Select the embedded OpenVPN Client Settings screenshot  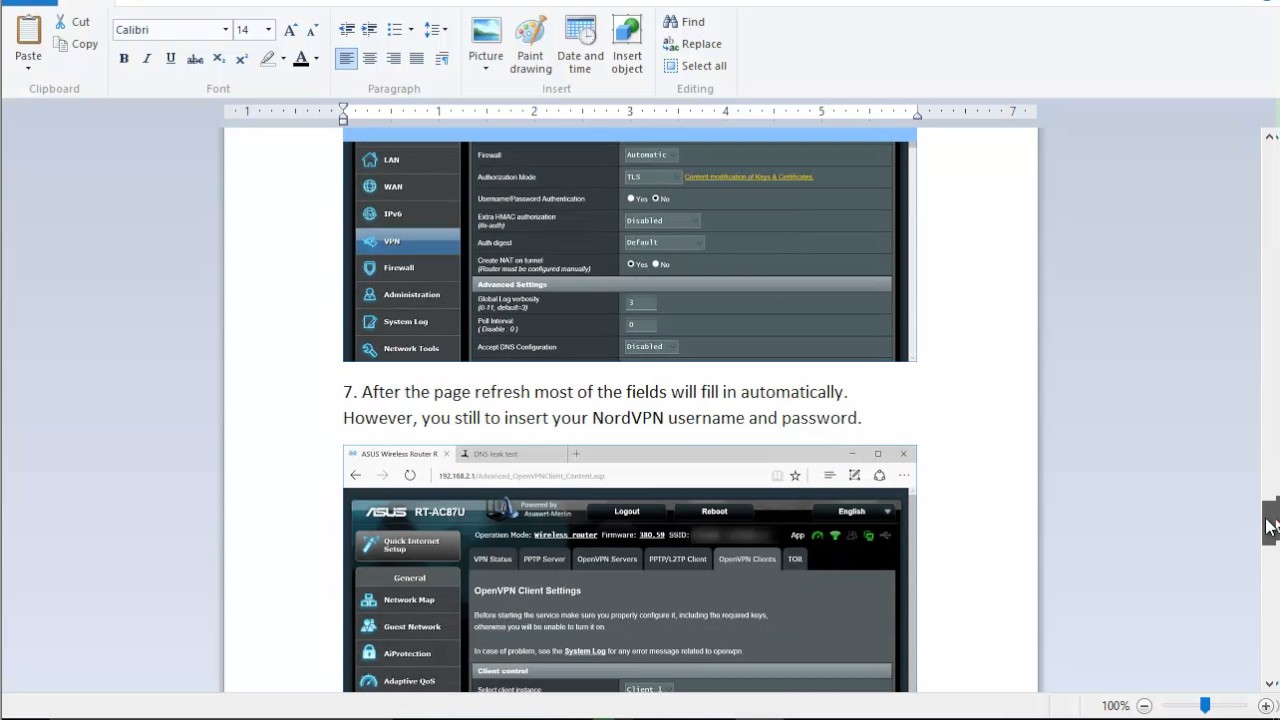point(630,569)
